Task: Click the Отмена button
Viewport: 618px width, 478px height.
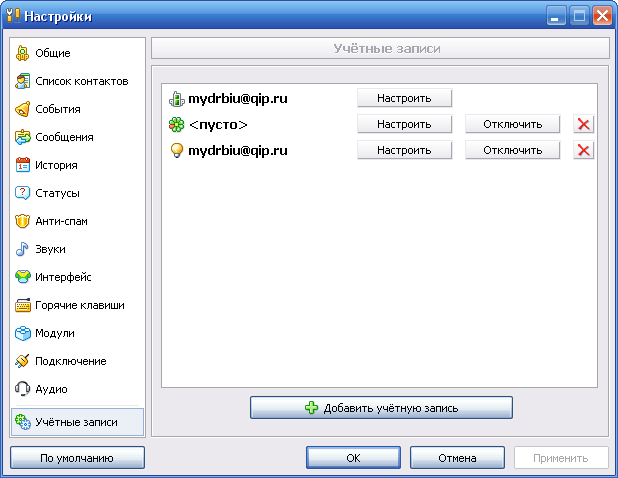Action: click(x=457, y=458)
